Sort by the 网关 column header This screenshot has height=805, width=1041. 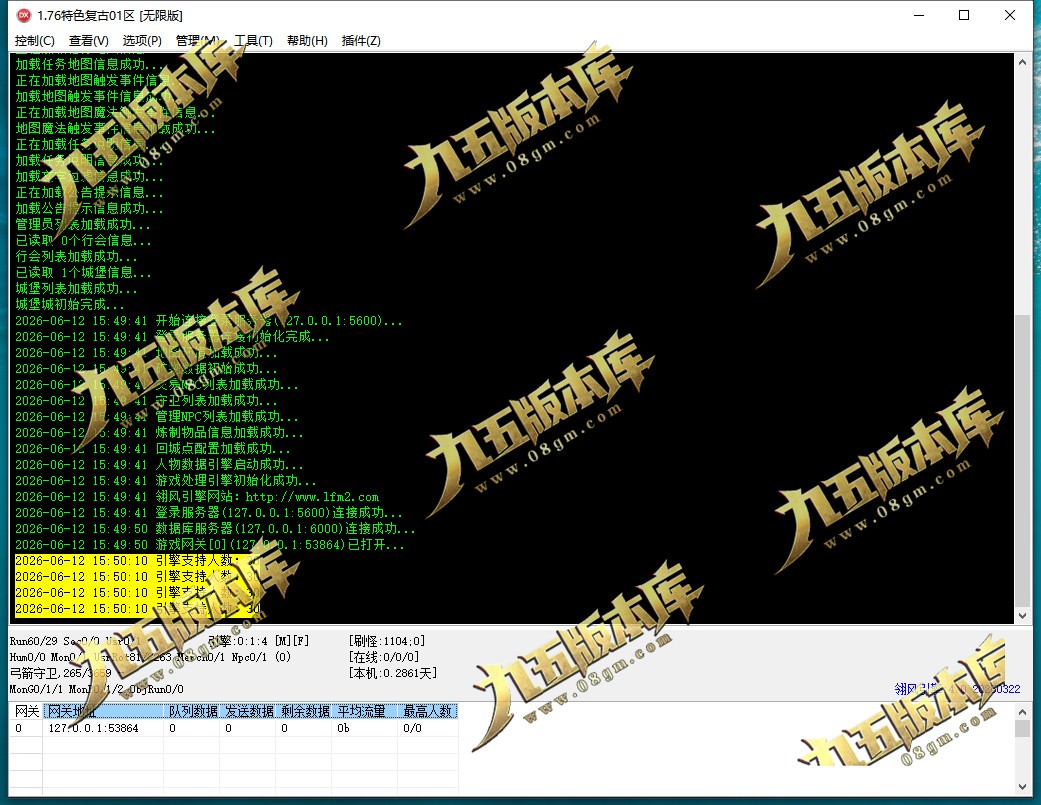coord(27,711)
